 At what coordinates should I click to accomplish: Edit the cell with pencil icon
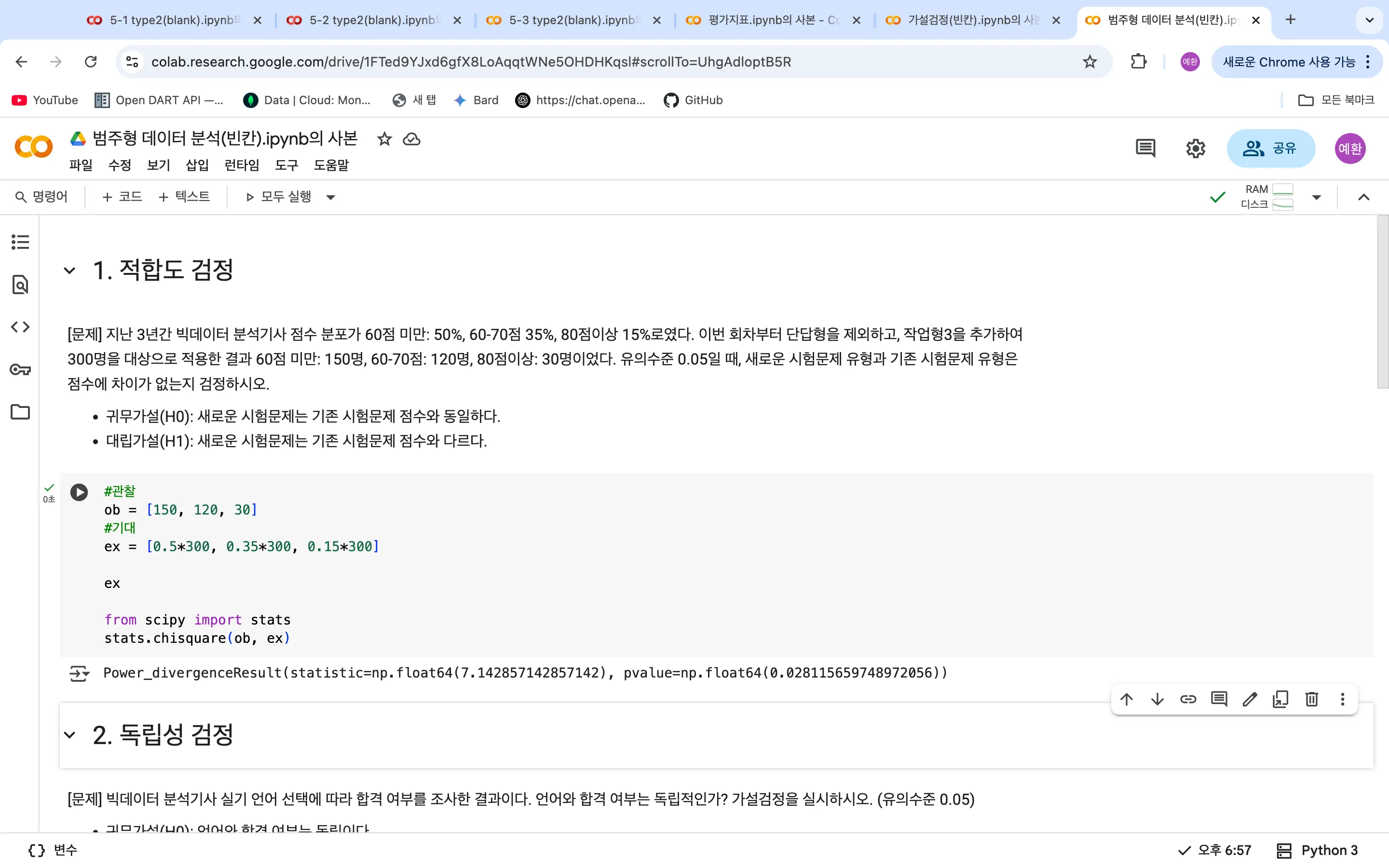1250,699
